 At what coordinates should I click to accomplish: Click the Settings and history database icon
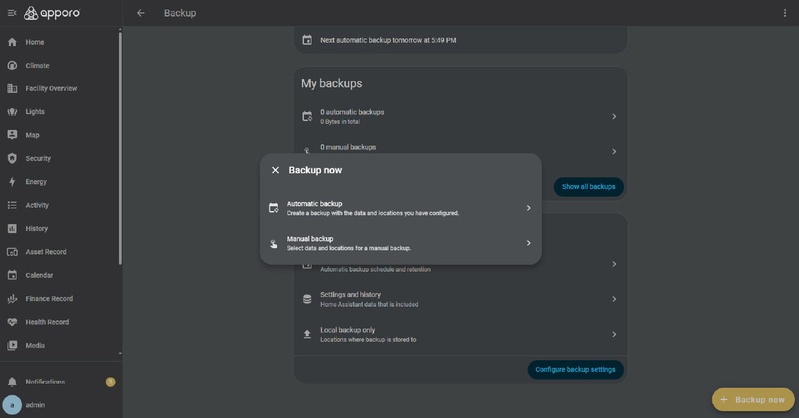(x=307, y=299)
